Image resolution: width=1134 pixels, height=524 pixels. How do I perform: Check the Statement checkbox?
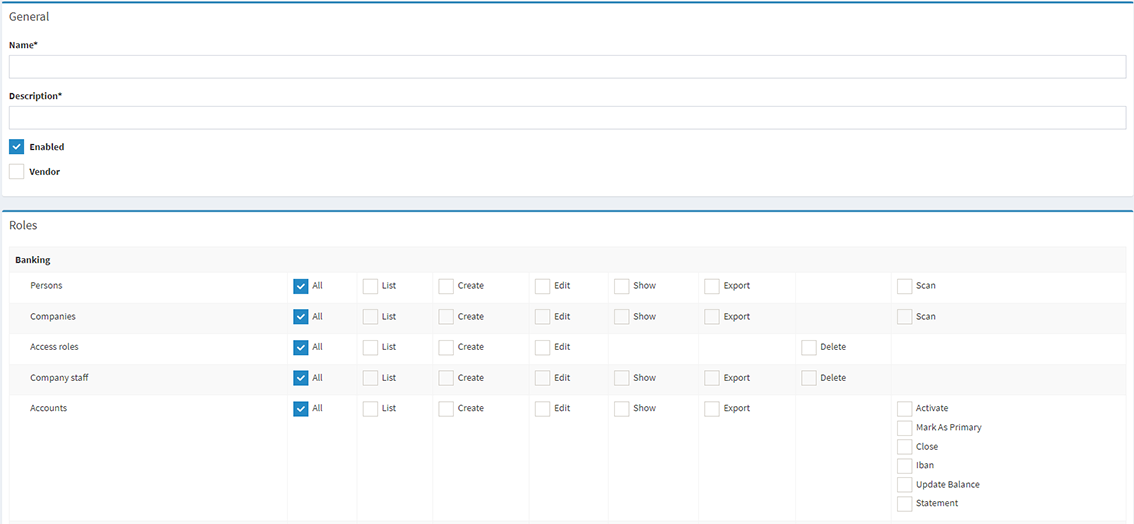[x=905, y=504]
